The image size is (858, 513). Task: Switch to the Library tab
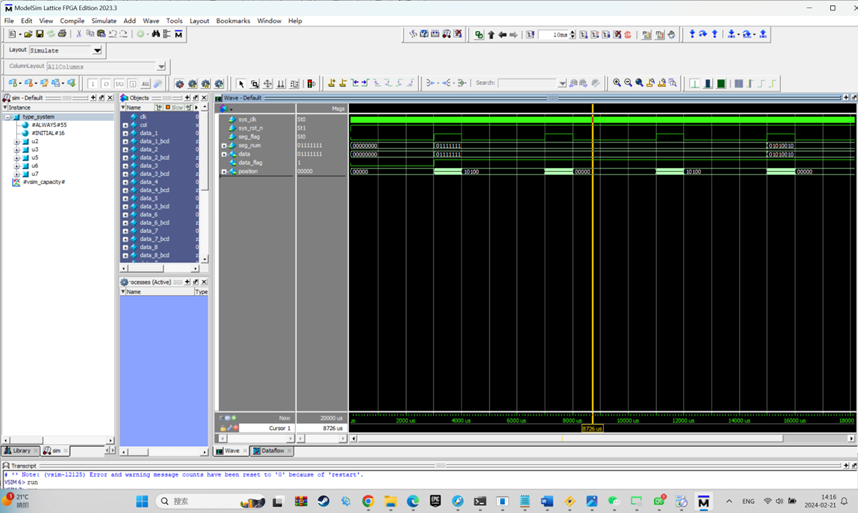20,451
